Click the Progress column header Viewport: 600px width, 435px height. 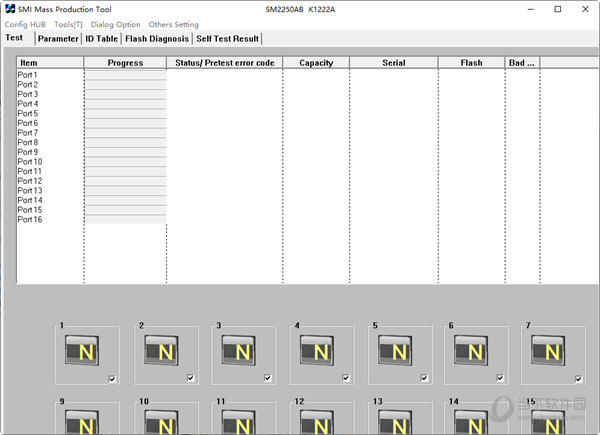pos(125,63)
